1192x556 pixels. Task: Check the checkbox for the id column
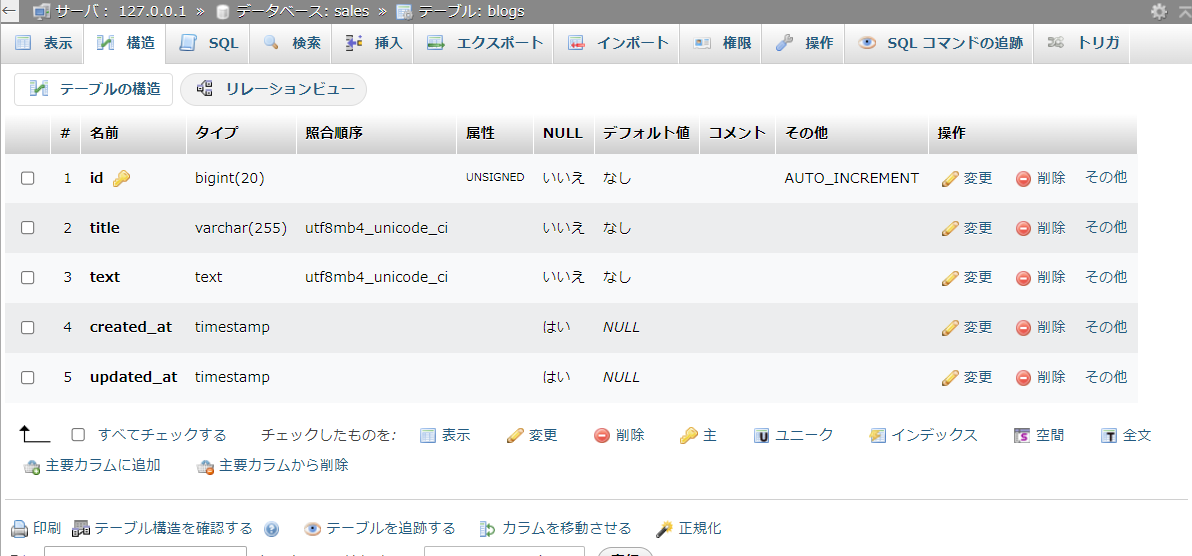[x=28, y=178]
